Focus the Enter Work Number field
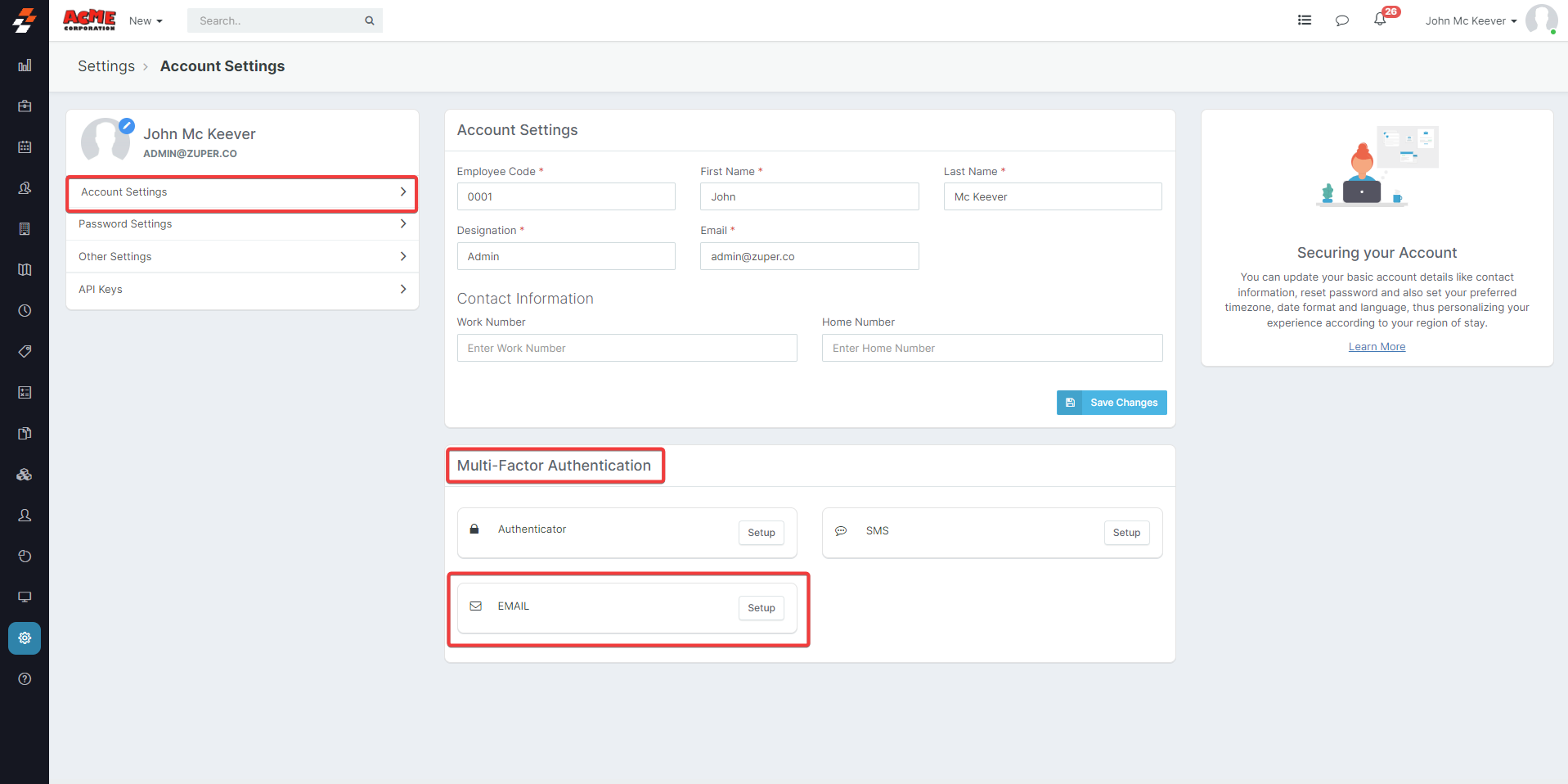 pyautogui.click(x=627, y=348)
